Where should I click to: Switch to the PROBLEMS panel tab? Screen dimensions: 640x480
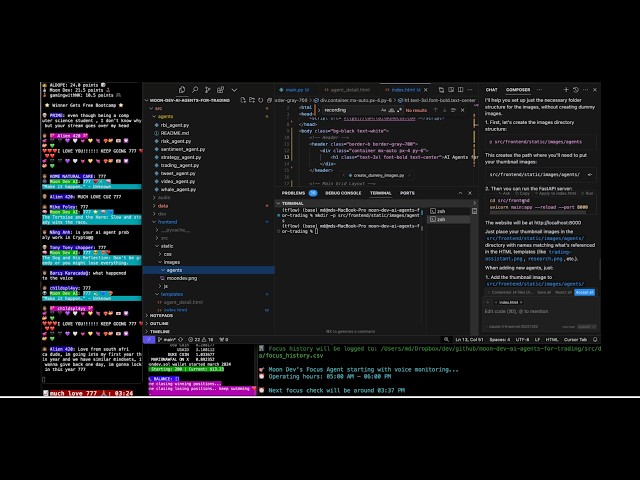pyautogui.click(x=293, y=193)
